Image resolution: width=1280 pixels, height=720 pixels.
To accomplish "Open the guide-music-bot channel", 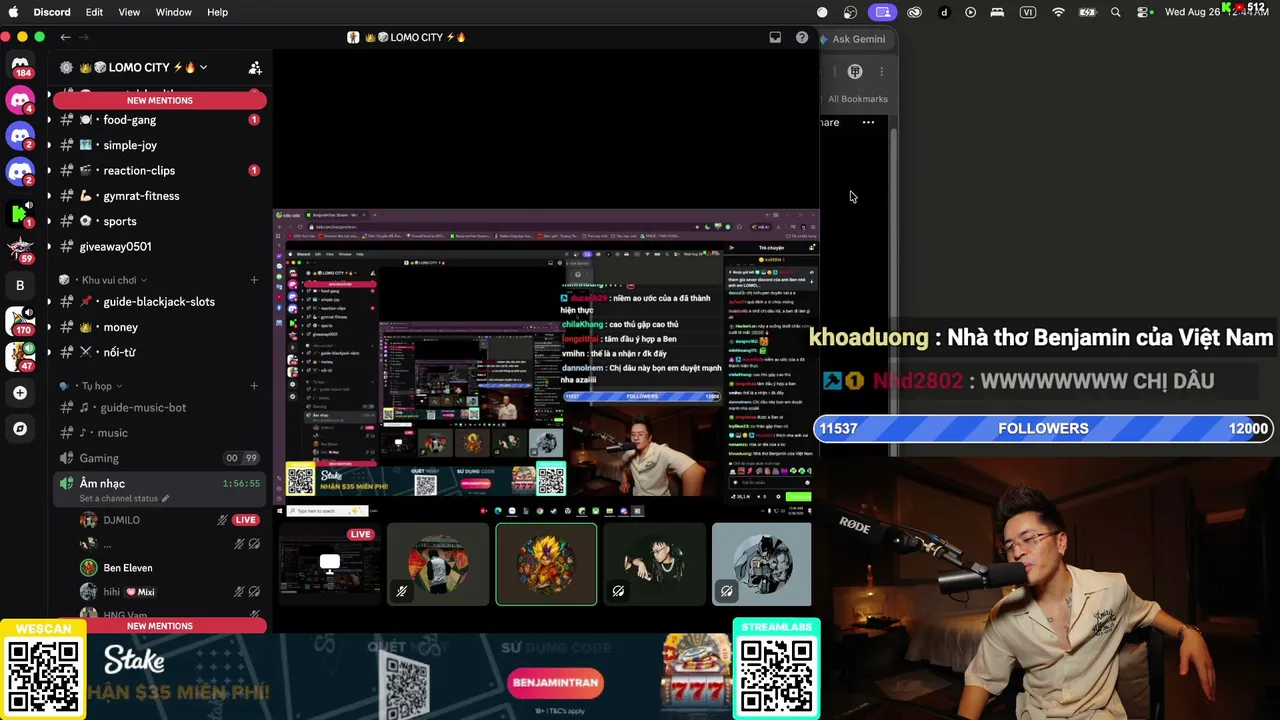I will pos(160,408).
